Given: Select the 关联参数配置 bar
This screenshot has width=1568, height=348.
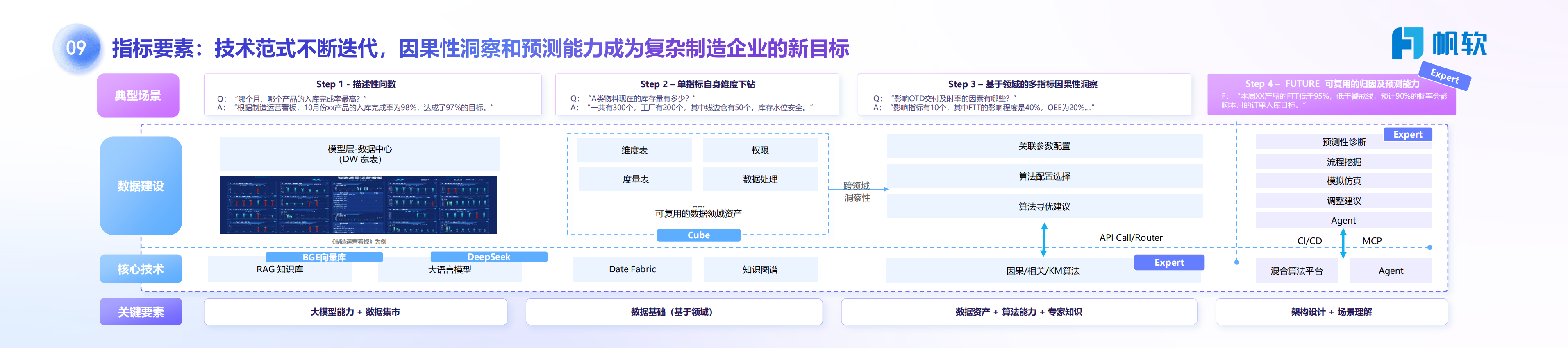Looking at the screenshot, I should [x=1044, y=146].
